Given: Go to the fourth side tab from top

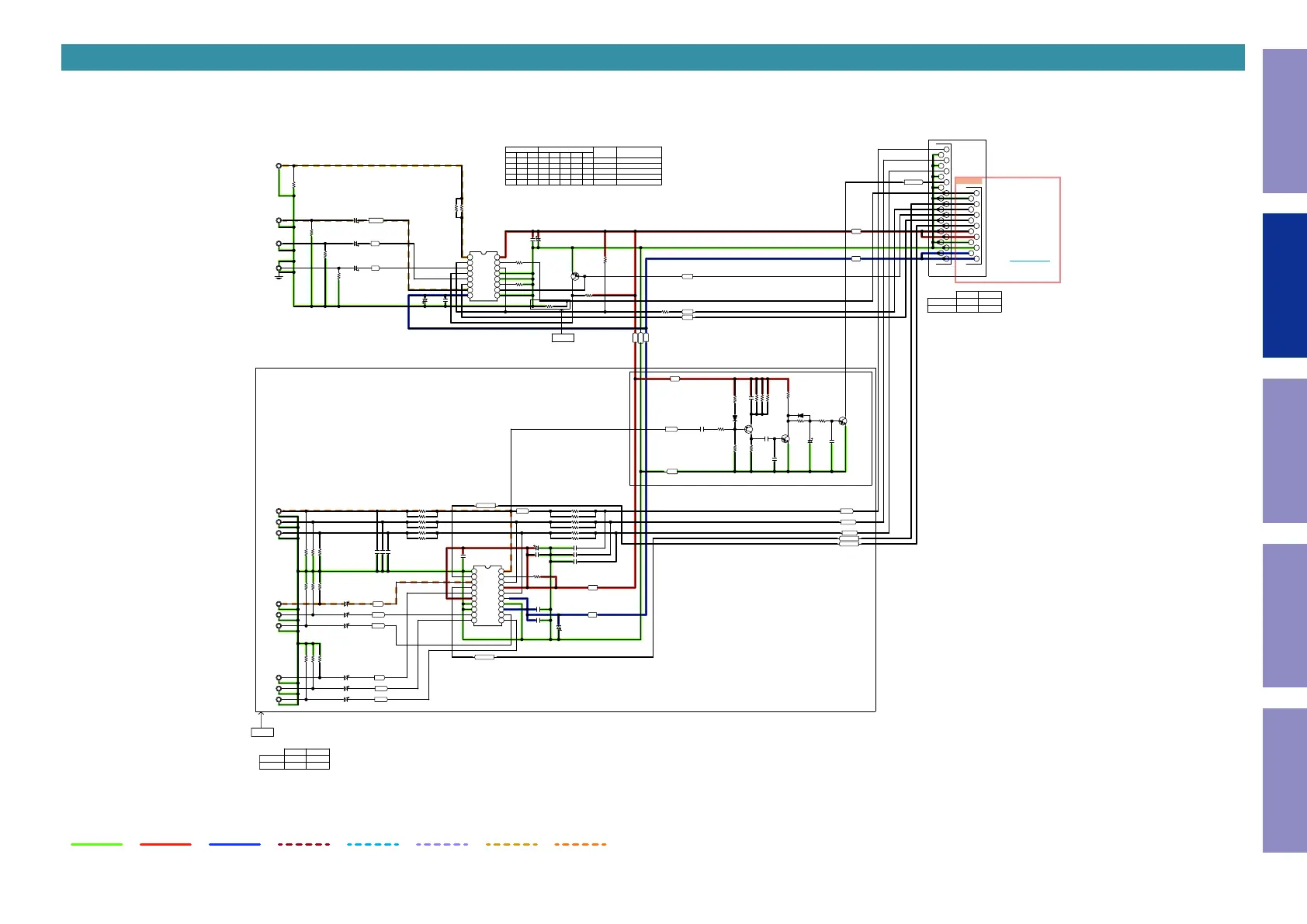Looking at the screenshot, I should (x=1284, y=615).
